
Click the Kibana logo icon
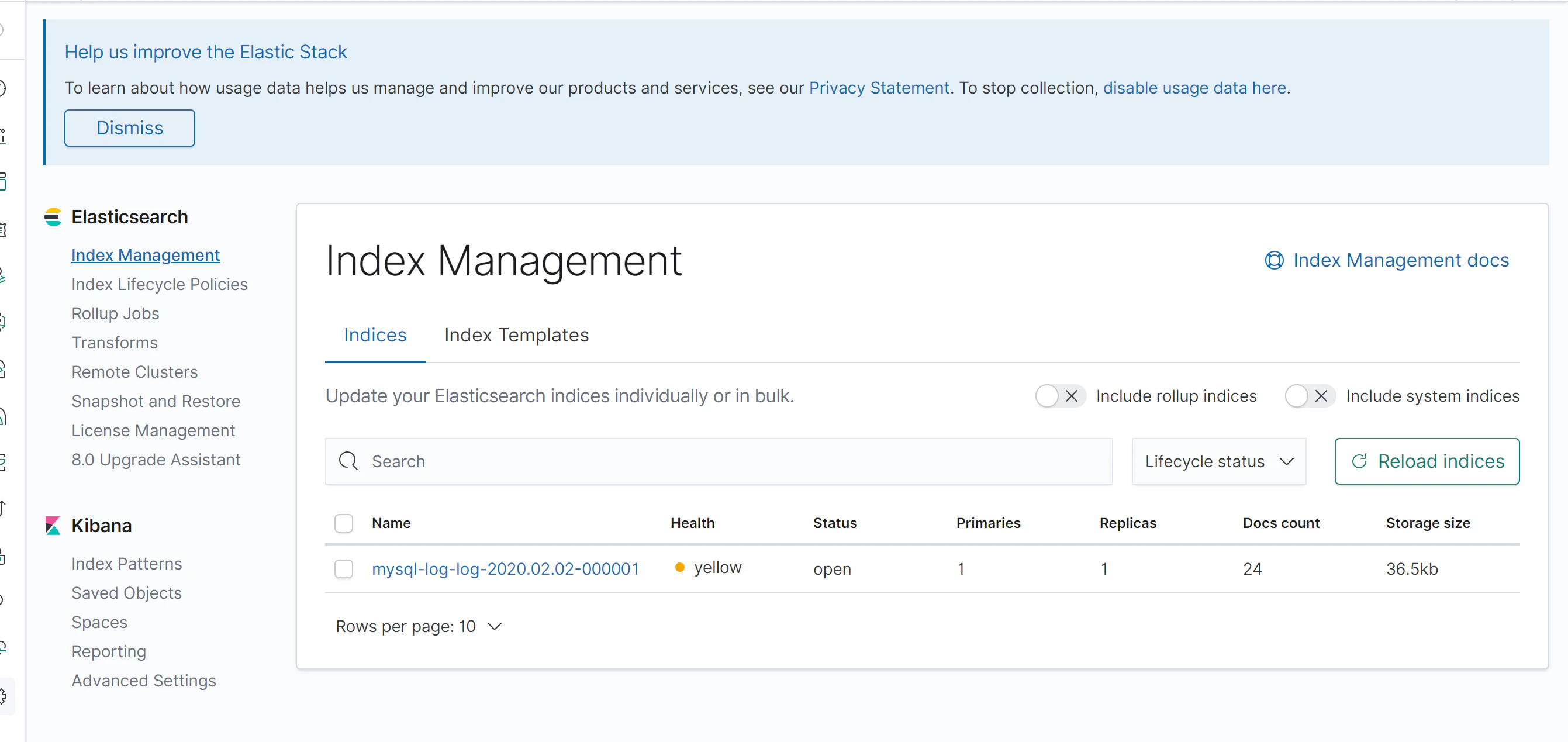pos(53,525)
